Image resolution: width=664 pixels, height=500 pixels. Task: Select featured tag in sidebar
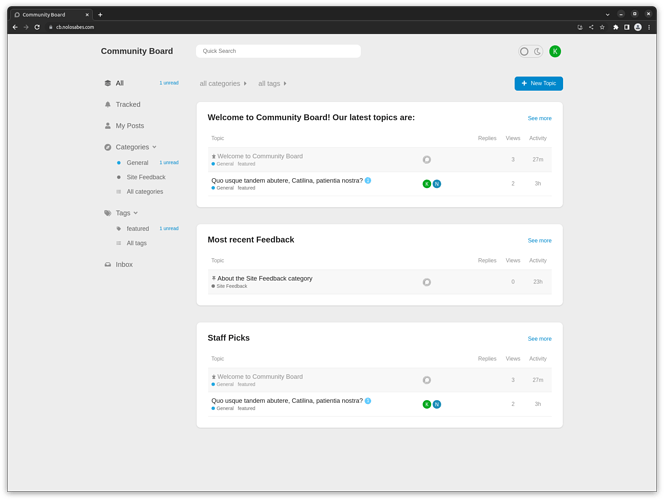coord(138,229)
